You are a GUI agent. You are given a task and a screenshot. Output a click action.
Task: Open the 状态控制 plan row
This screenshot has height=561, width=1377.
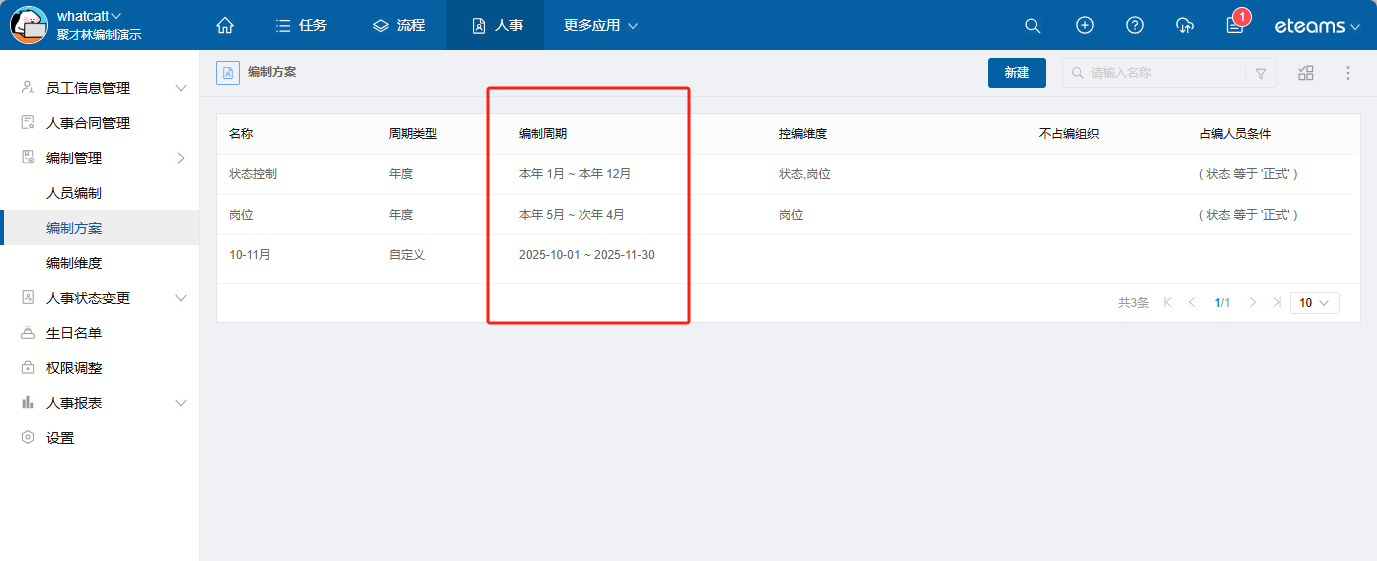(784, 174)
